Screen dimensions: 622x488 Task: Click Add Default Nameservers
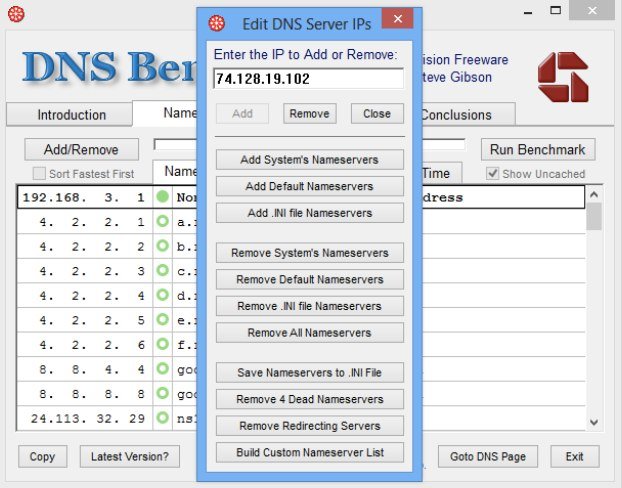tap(310, 186)
